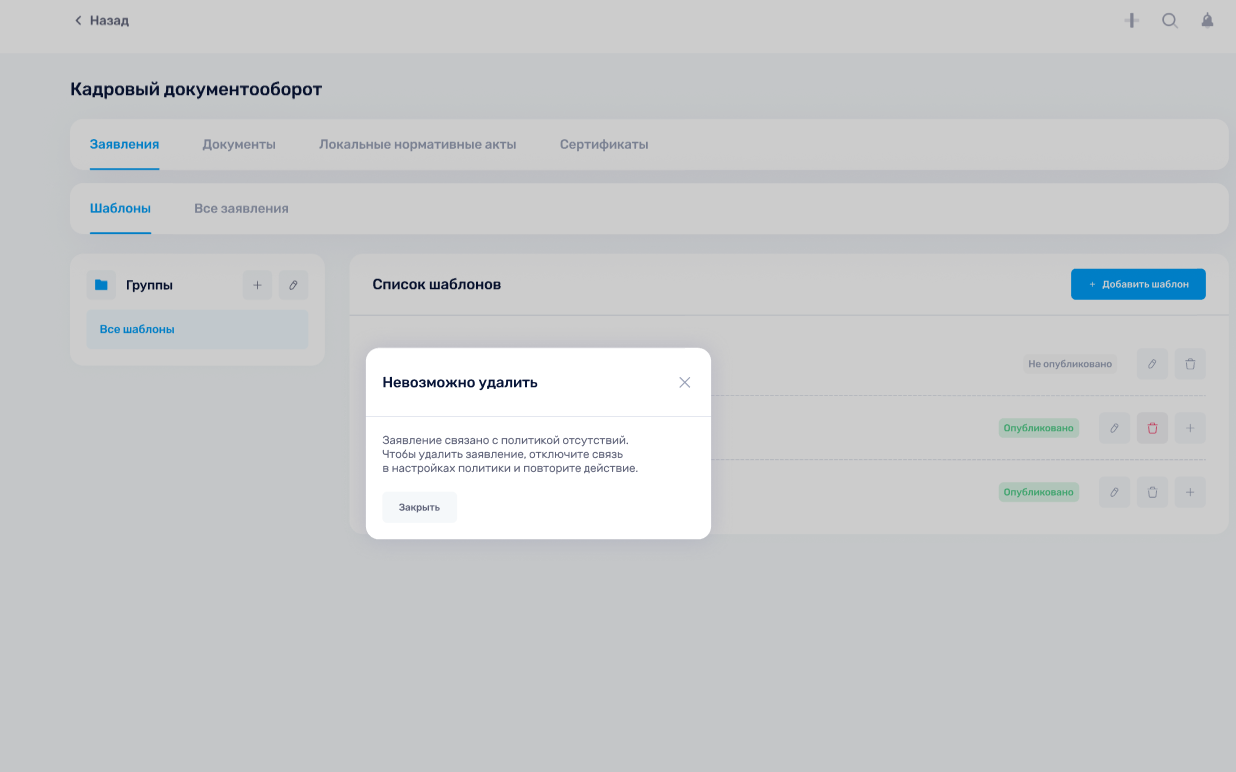1236x772 pixels.
Task: Click the plus icon in the second template row
Action: 1190,428
